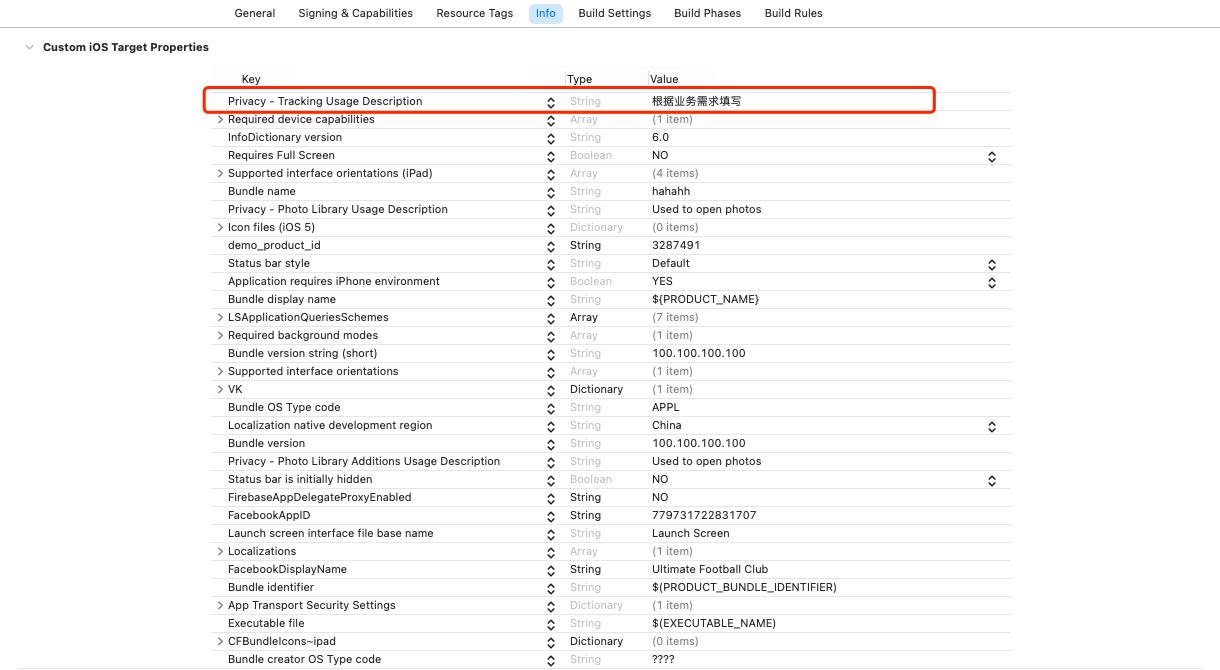
Task: Select the ${PRODUCT_NAME} value
Action: click(705, 299)
